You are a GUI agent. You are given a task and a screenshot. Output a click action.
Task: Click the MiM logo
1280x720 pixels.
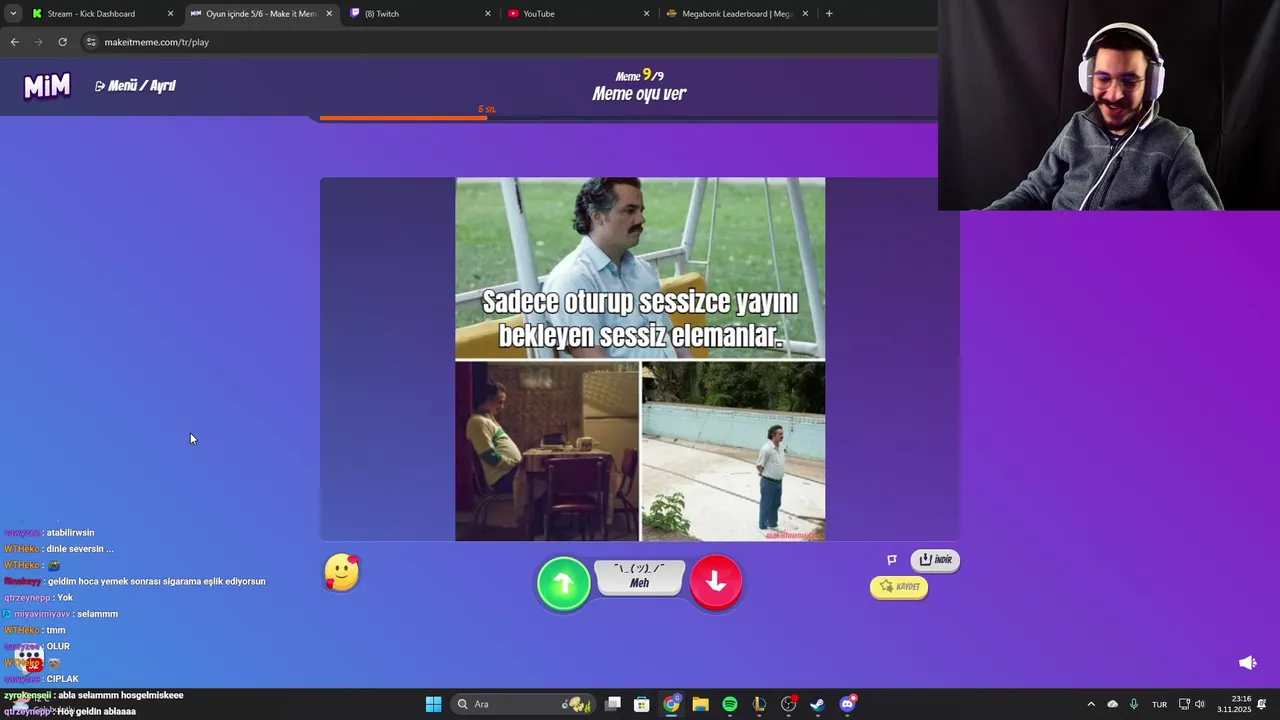click(x=47, y=86)
